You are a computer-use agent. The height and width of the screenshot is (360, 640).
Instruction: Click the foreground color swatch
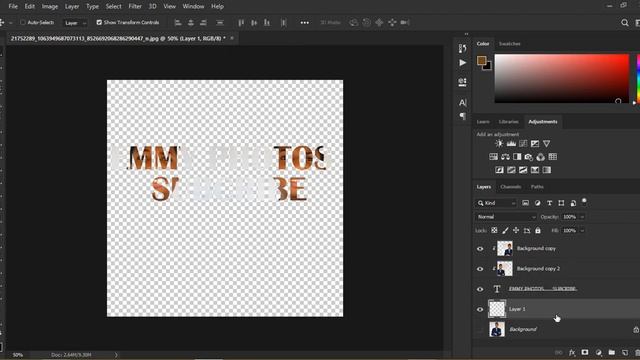(x=482, y=61)
